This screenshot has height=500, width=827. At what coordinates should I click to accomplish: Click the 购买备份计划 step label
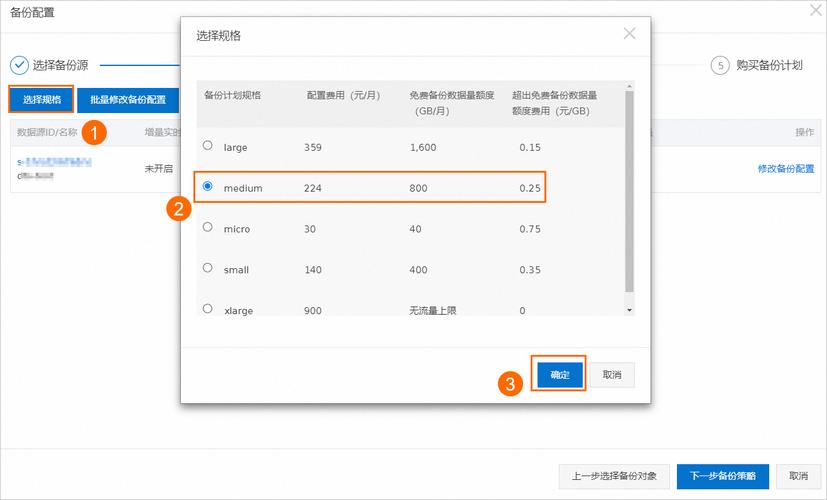770,65
